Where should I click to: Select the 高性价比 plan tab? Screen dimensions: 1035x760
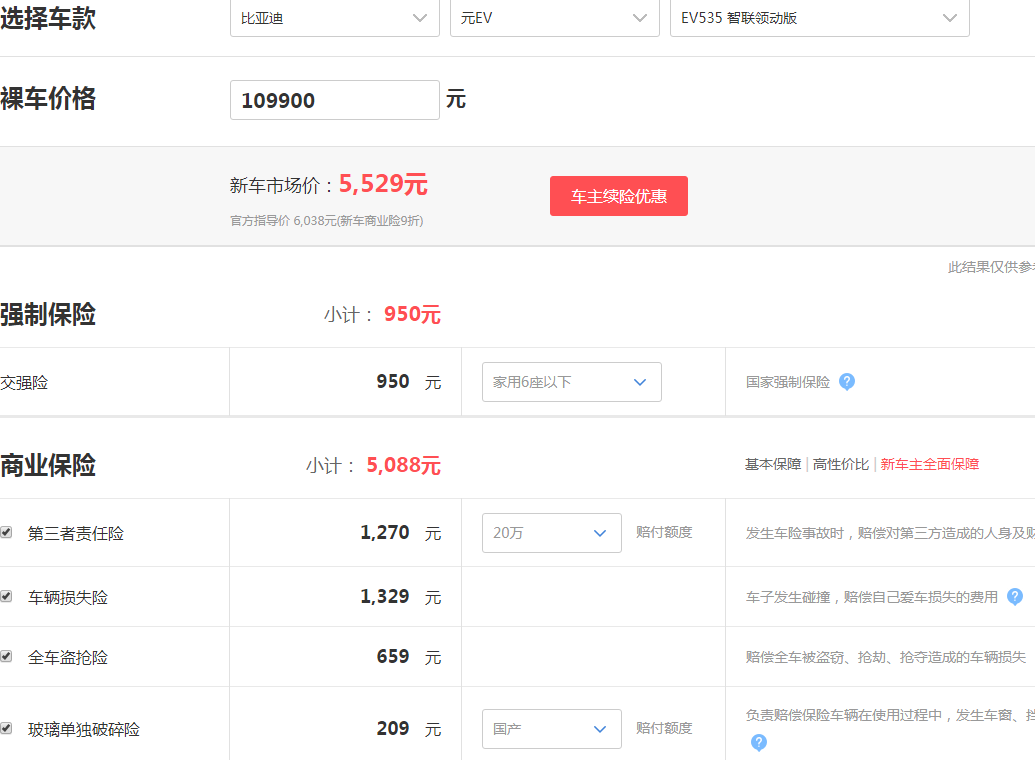click(x=841, y=464)
